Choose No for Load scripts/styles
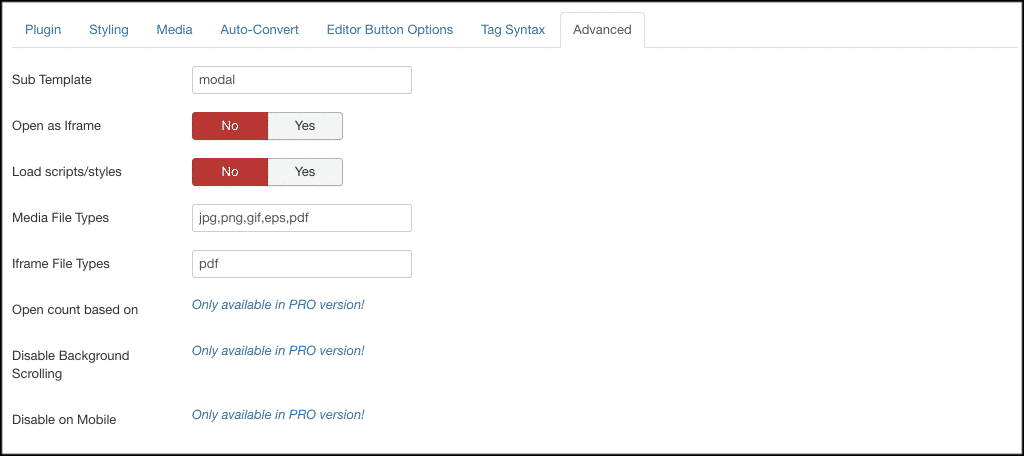This screenshot has height=456, width=1024. click(230, 172)
